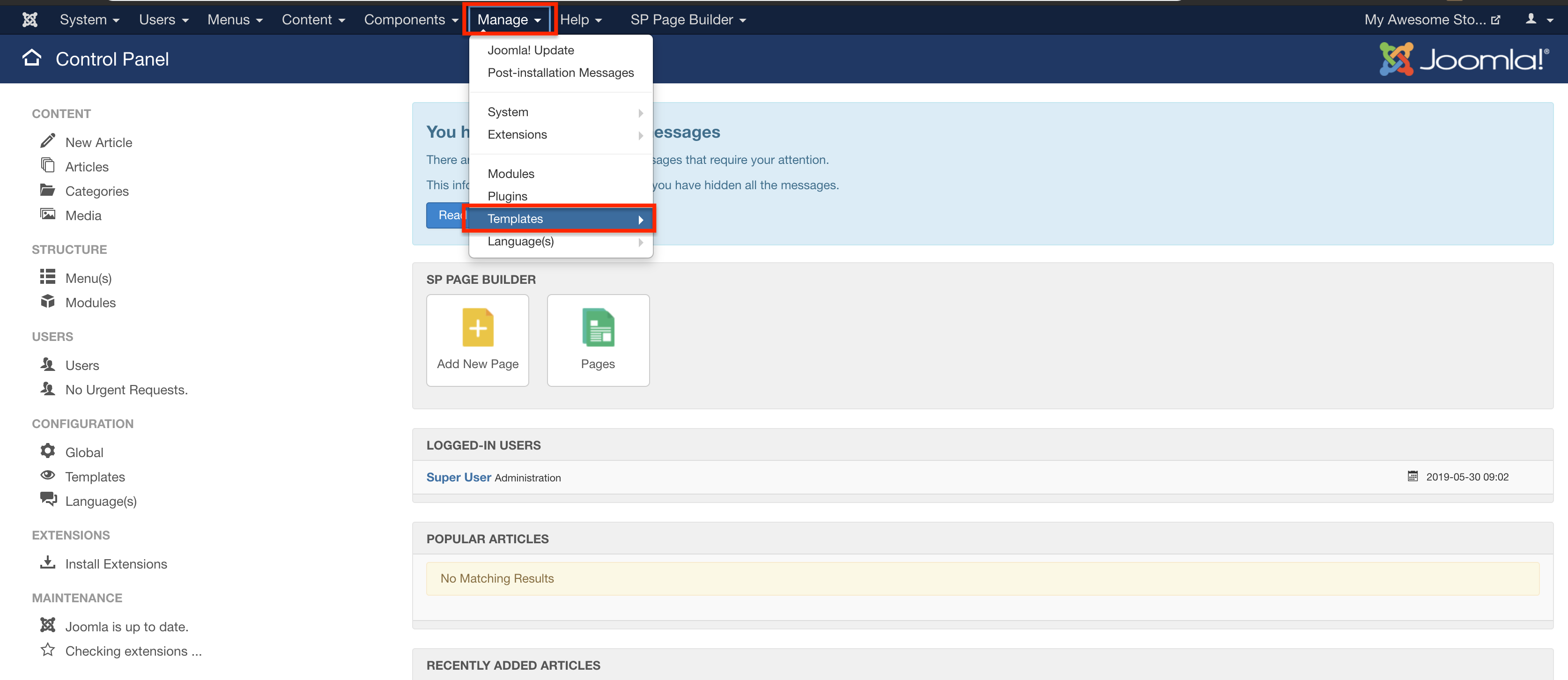Open the Users dropdown in top bar
This screenshot has width=1568, height=680.
tap(164, 20)
